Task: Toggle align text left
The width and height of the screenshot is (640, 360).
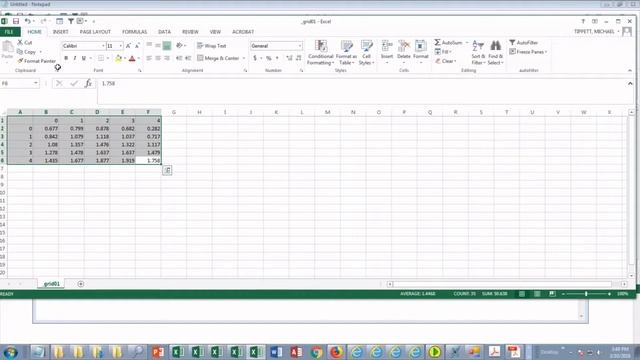Action: tap(149, 58)
